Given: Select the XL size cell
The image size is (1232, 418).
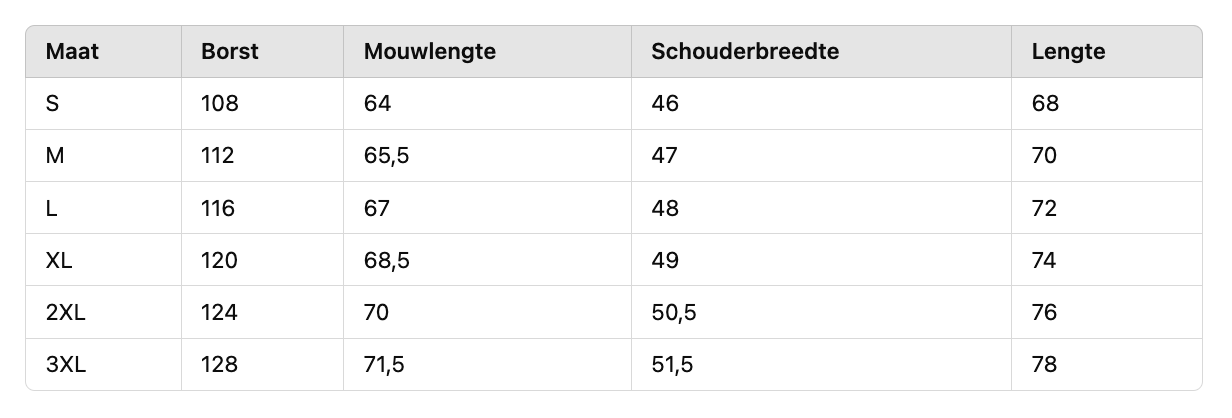Looking at the screenshot, I should point(60,261).
